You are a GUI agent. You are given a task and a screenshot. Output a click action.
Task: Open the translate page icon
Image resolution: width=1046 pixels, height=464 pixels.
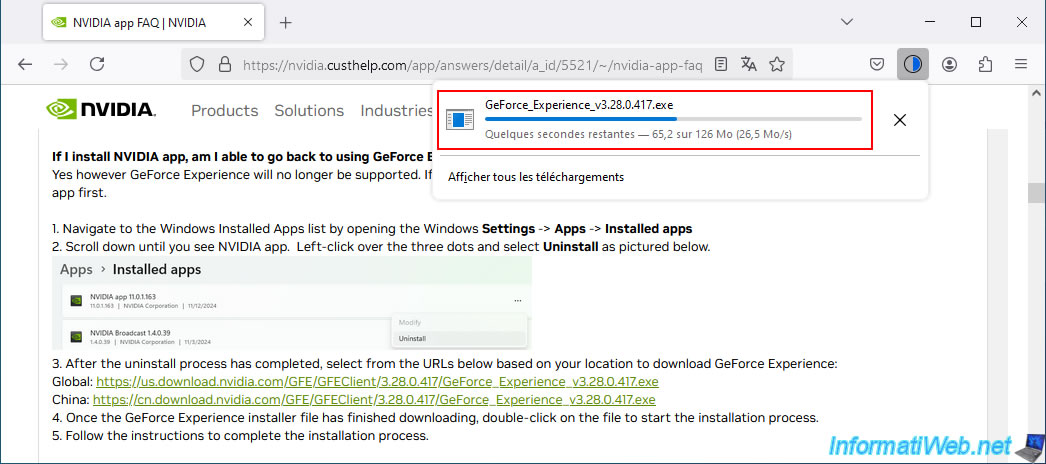[x=748, y=65]
